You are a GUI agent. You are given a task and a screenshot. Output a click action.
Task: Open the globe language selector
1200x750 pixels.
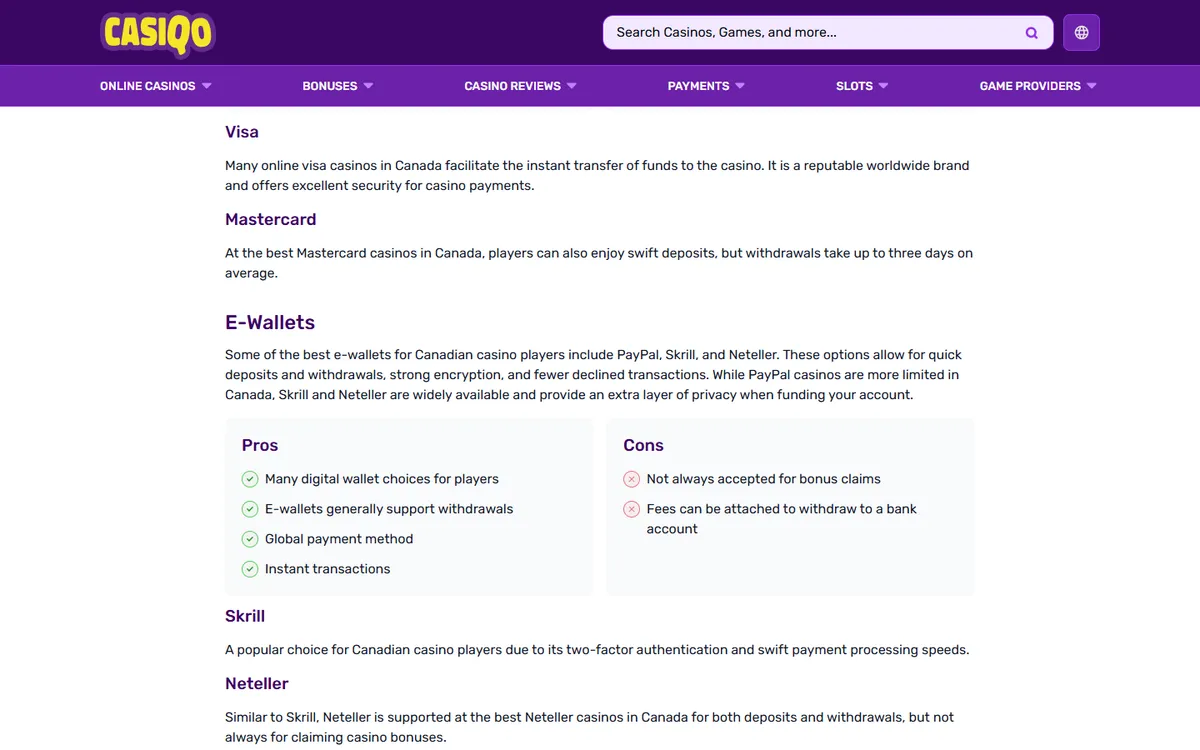(x=1081, y=33)
